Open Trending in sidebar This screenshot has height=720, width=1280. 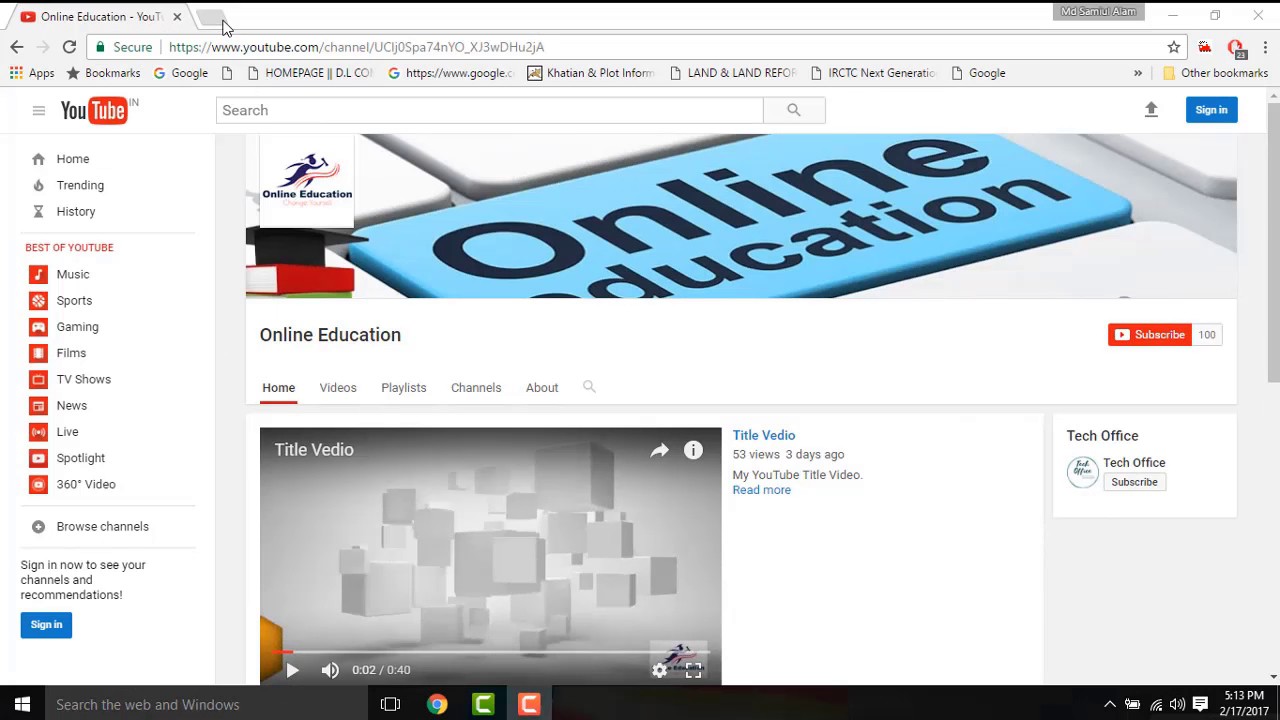(x=80, y=185)
